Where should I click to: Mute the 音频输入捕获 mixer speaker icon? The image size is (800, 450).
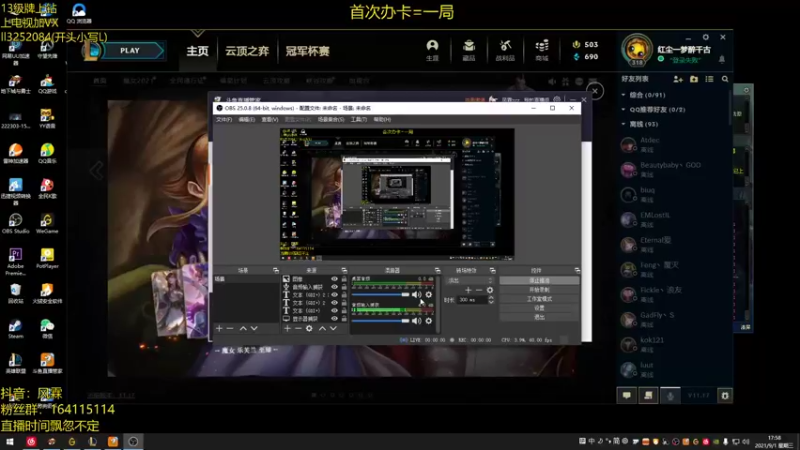coord(417,321)
